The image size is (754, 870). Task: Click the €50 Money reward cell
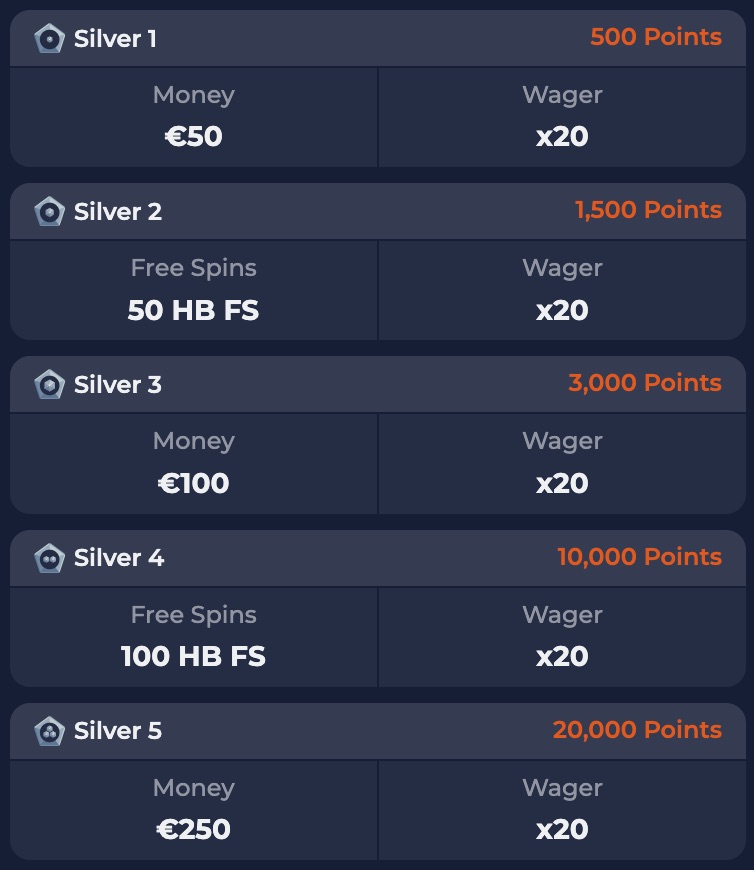pyautogui.click(x=194, y=117)
